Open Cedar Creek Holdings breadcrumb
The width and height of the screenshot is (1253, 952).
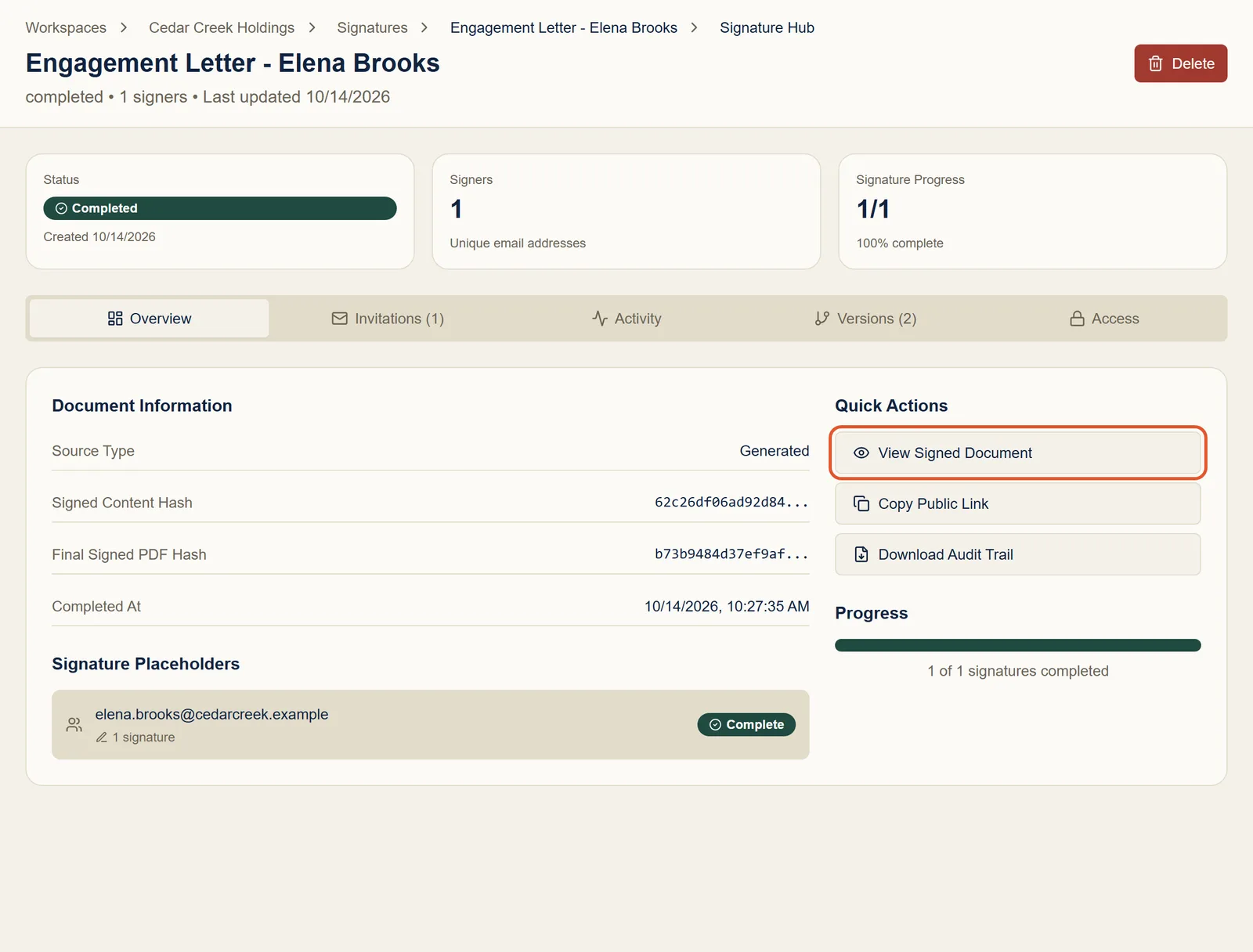[222, 27]
